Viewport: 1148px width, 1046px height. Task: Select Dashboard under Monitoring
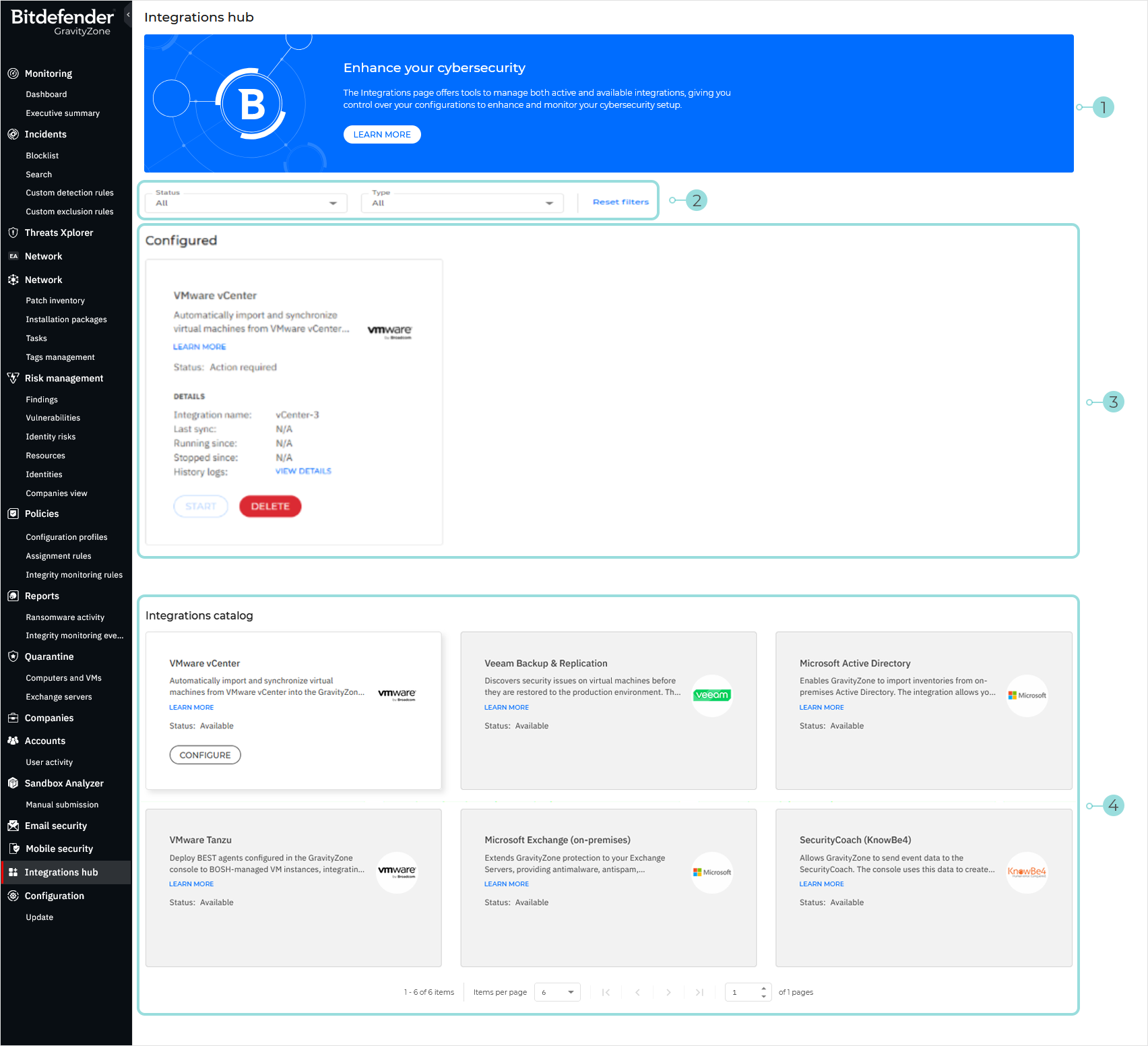46,94
